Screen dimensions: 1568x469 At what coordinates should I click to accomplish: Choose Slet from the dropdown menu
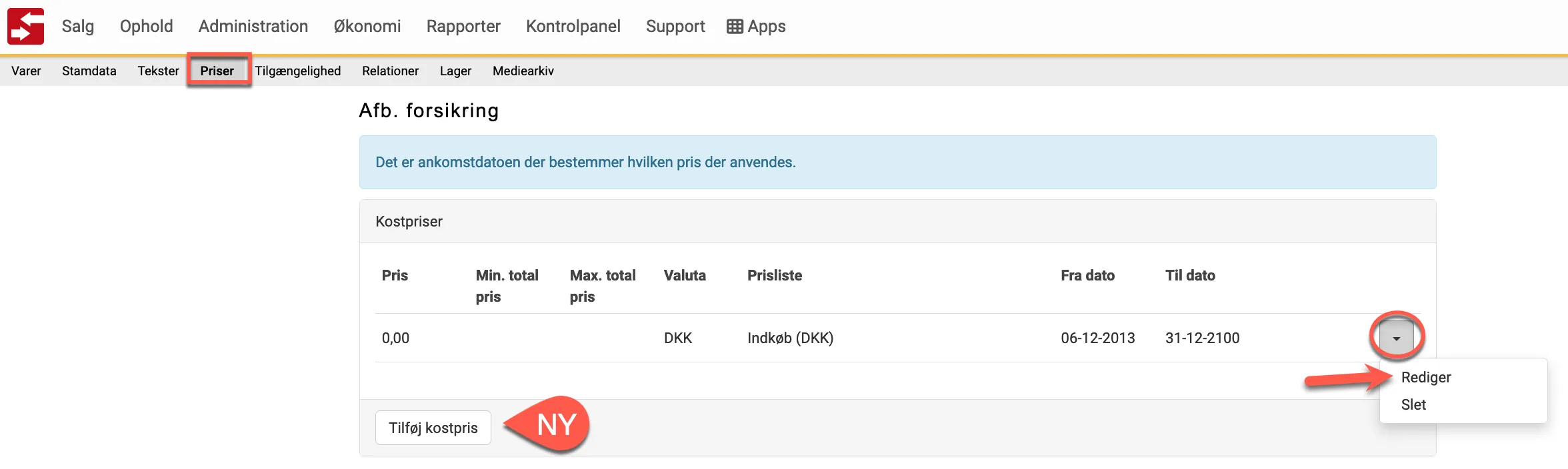1413,404
